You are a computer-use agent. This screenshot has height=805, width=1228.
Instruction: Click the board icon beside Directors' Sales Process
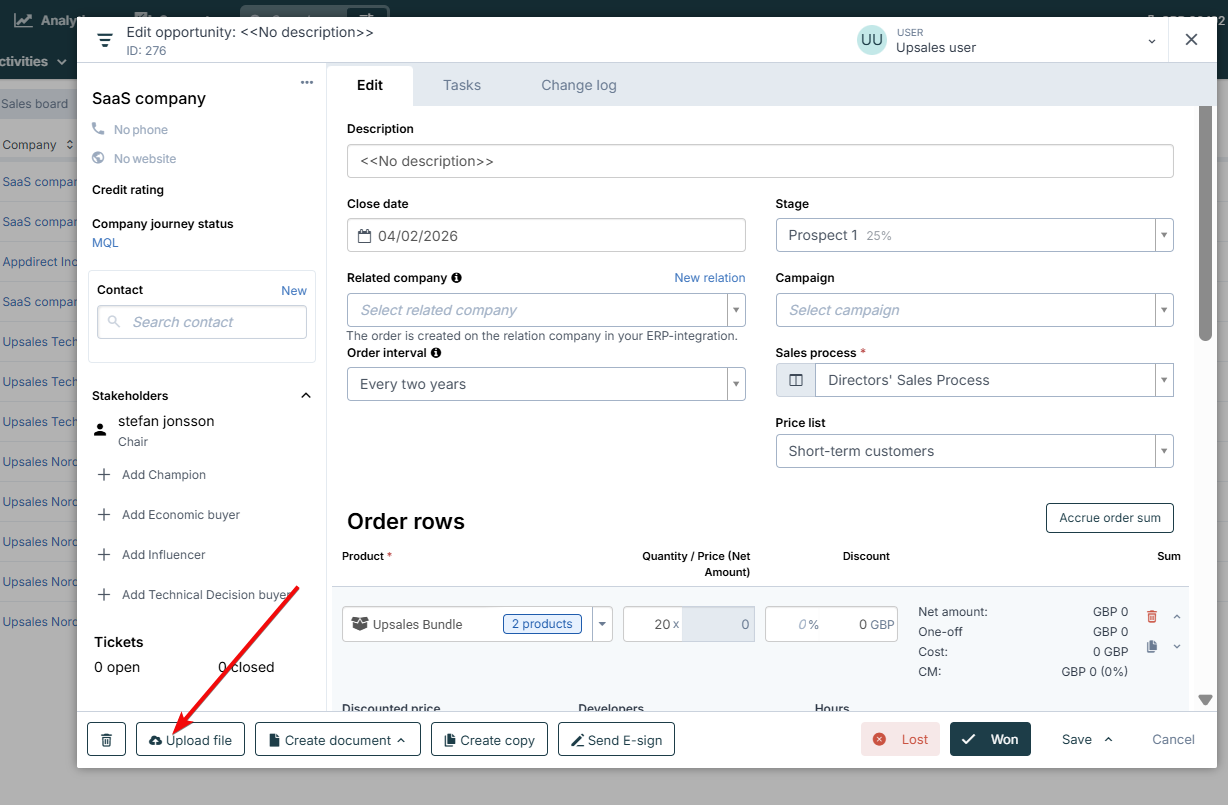[796, 380]
